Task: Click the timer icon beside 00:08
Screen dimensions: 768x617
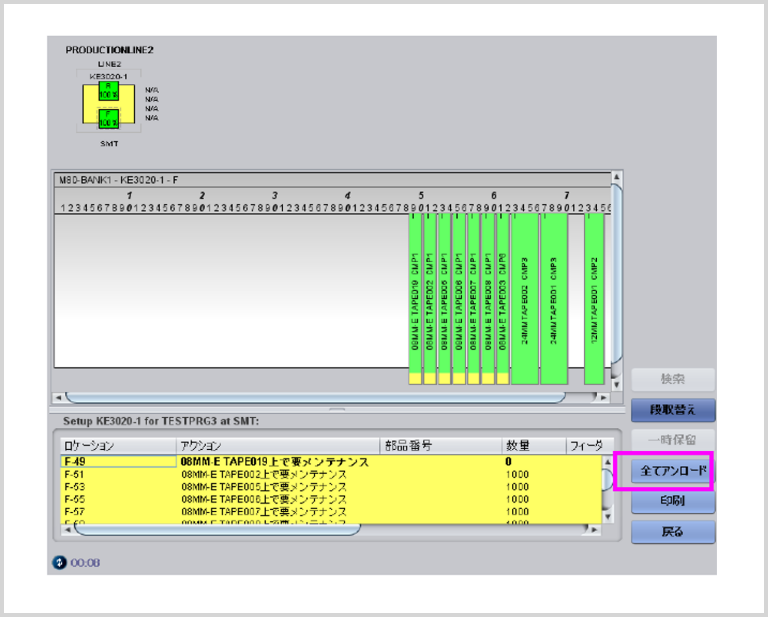Action: [58, 562]
